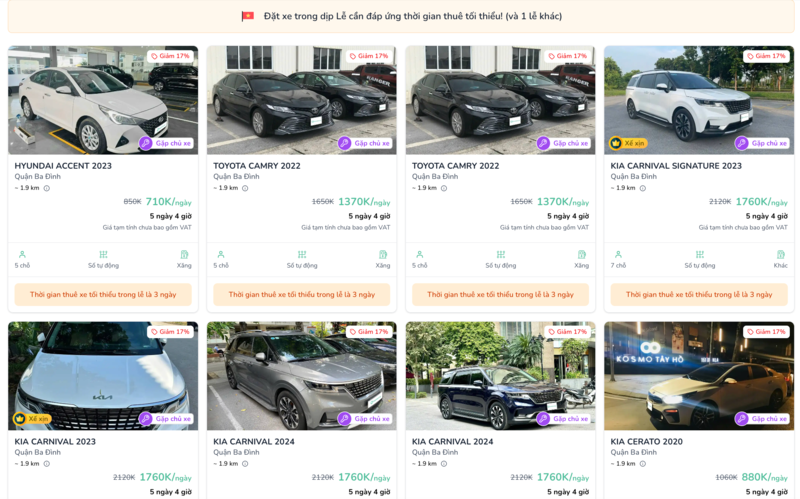
Task: Click the info icon beside Kia Carnival Signature distance
Action: (643, 188)
